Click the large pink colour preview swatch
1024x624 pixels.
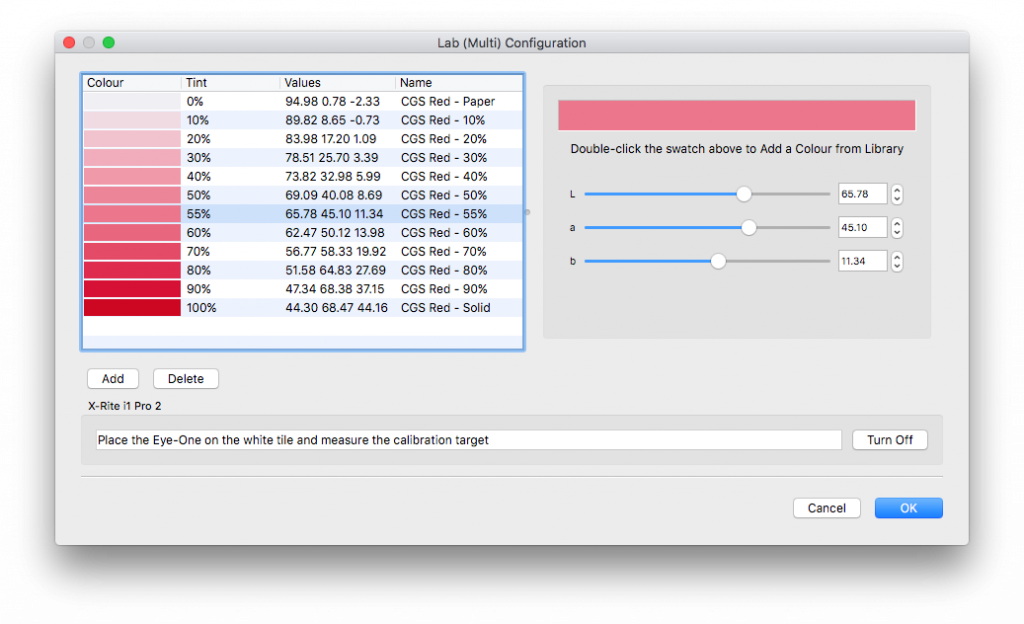[x=736, y=115]
